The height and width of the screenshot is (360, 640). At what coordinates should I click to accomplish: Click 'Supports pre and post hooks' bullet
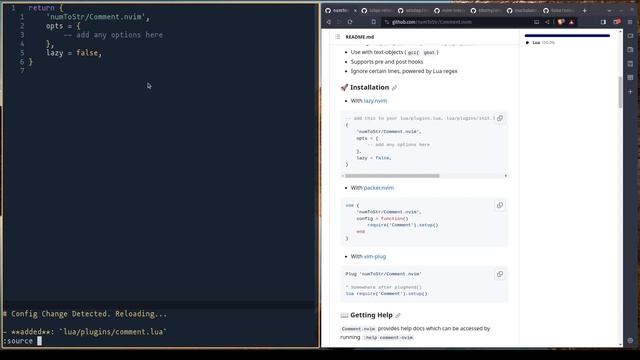point(387,62)
